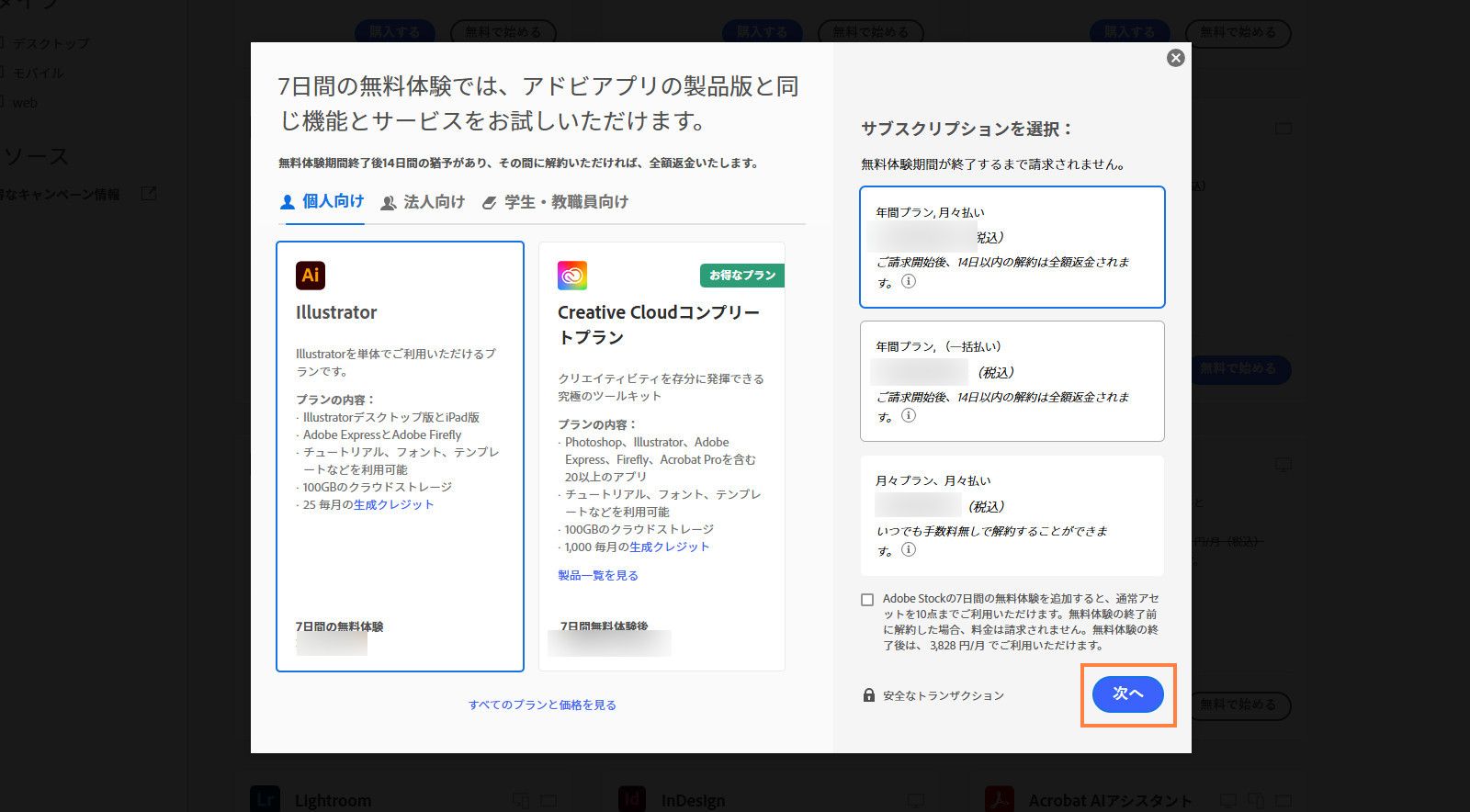Click InDesign title behind the dialog
Viewport: 1470px width, 812px height.
coord(693,801)
